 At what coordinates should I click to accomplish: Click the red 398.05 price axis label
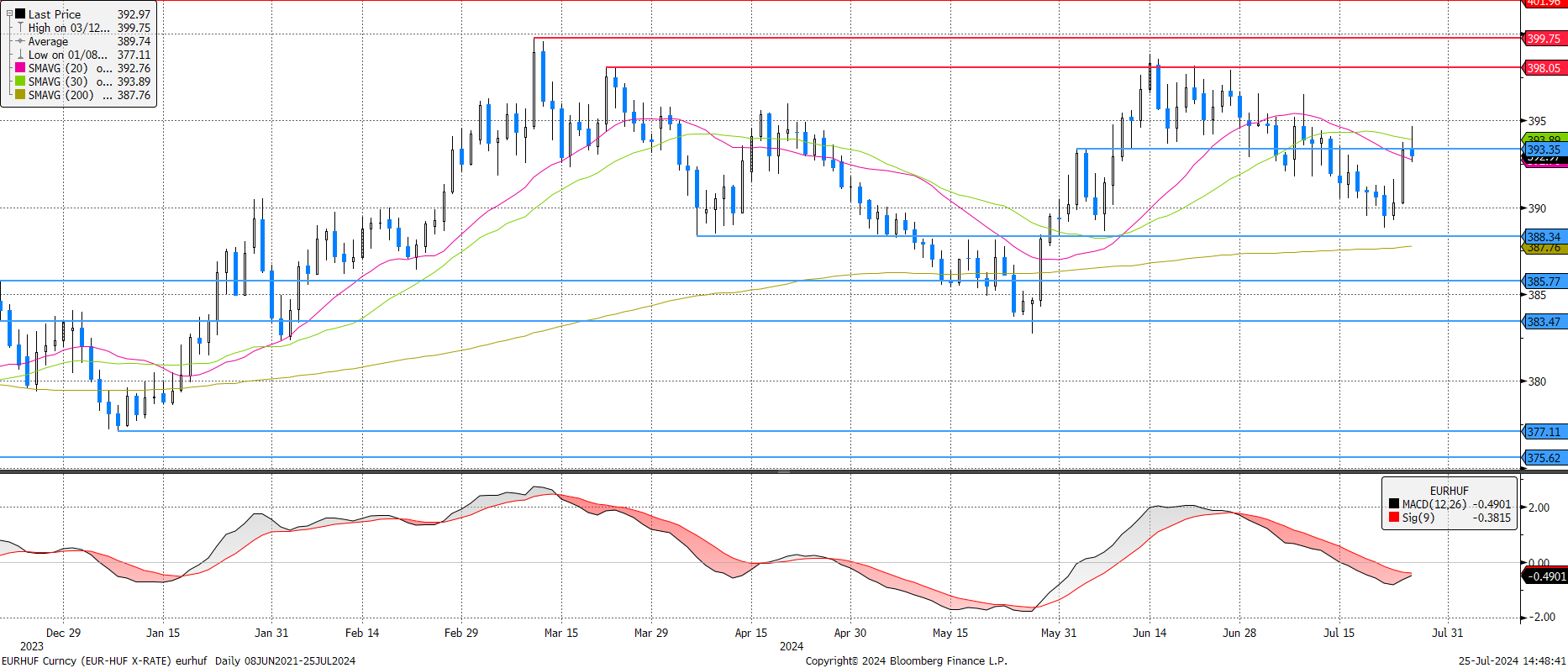(x=1544, y=68)
